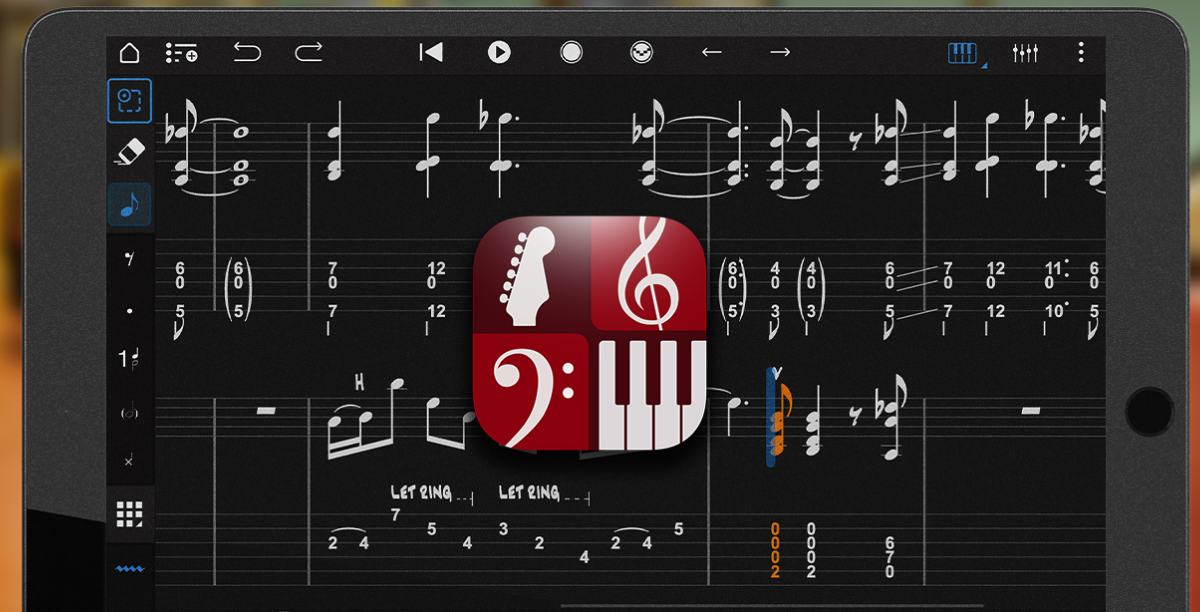Screen dimensions: 1200x612
Task: Go to the home screen icon
Action: coord(129,53)
